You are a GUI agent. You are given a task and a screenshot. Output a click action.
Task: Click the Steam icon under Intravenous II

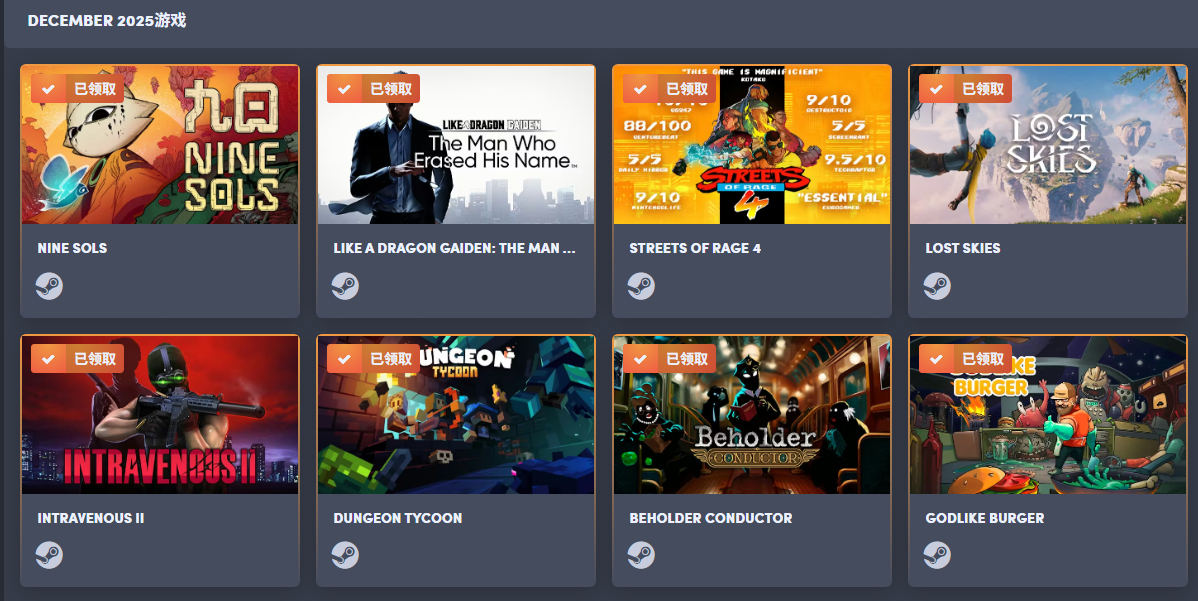pyautogui.click(x=49, y=555)
